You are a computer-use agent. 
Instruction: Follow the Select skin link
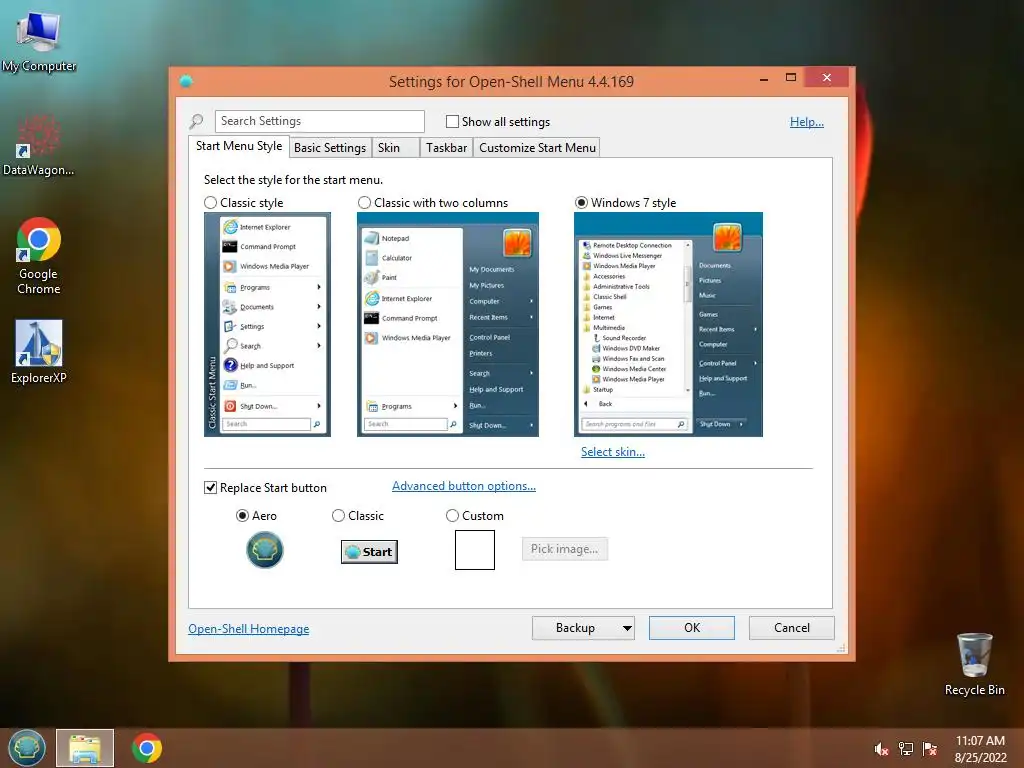[x=613, y=452]
